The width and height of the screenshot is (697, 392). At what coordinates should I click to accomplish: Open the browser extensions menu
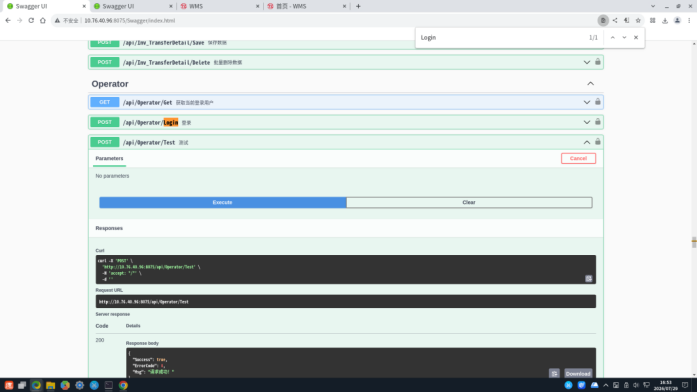653,20
